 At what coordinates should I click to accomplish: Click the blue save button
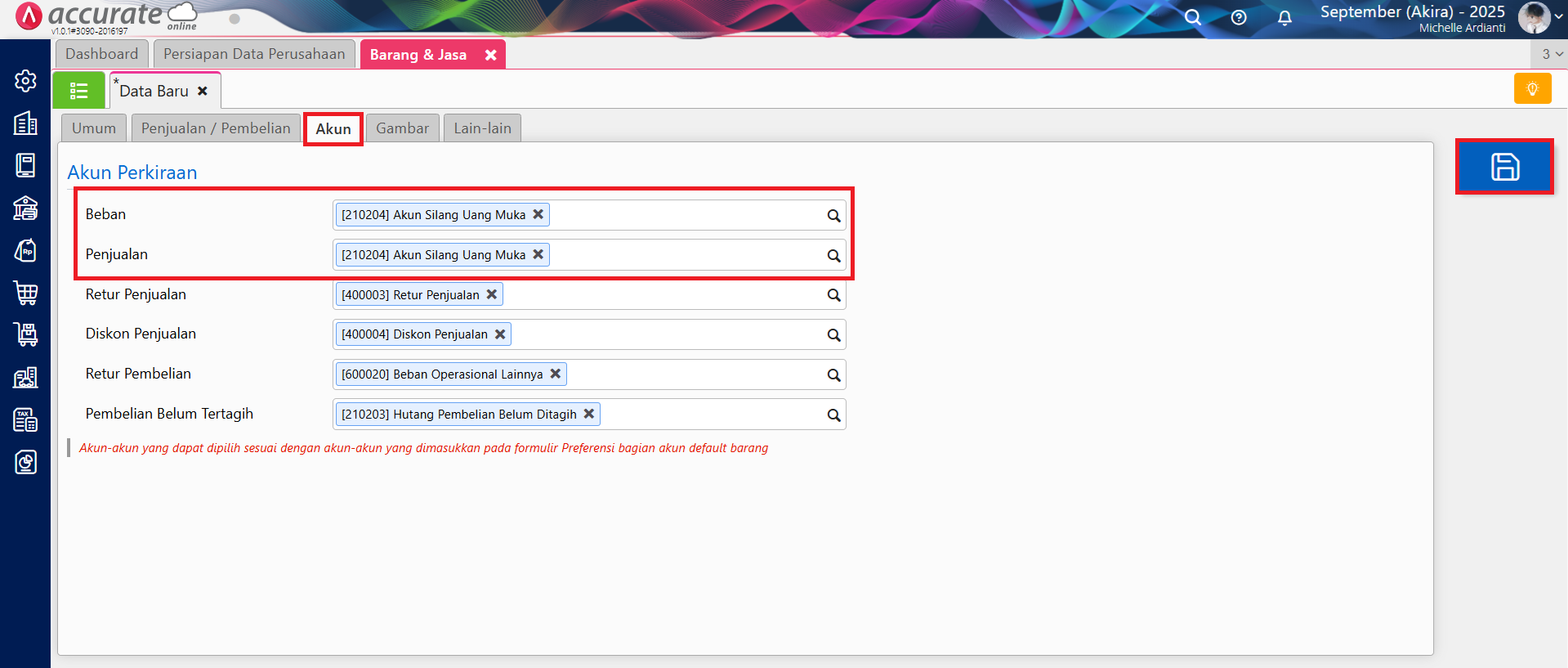point(1504,167)
